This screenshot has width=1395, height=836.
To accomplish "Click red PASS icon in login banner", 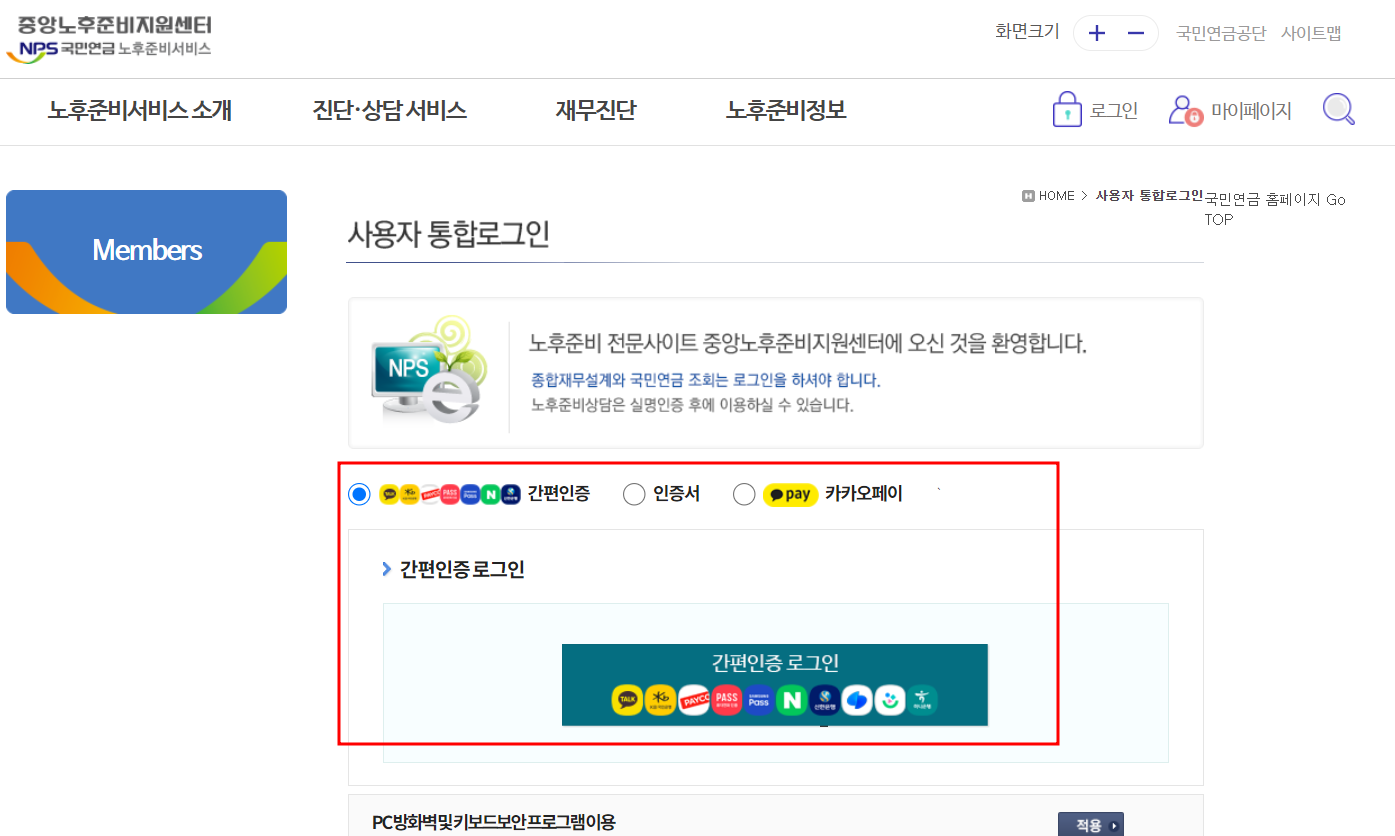I will pos(727,700).
